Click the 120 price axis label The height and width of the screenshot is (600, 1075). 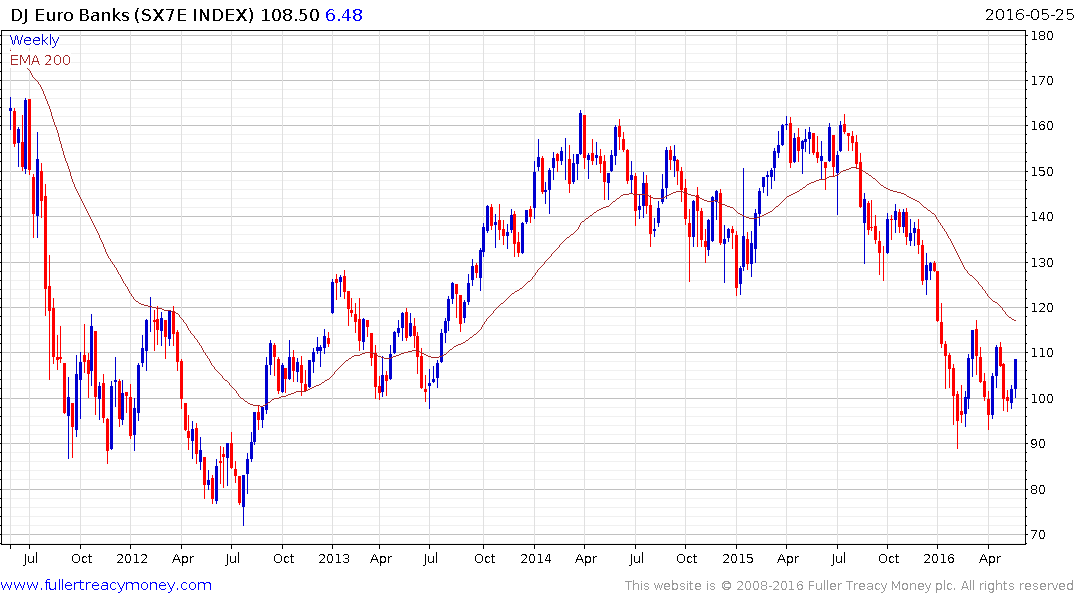(x=1042, y=308)
